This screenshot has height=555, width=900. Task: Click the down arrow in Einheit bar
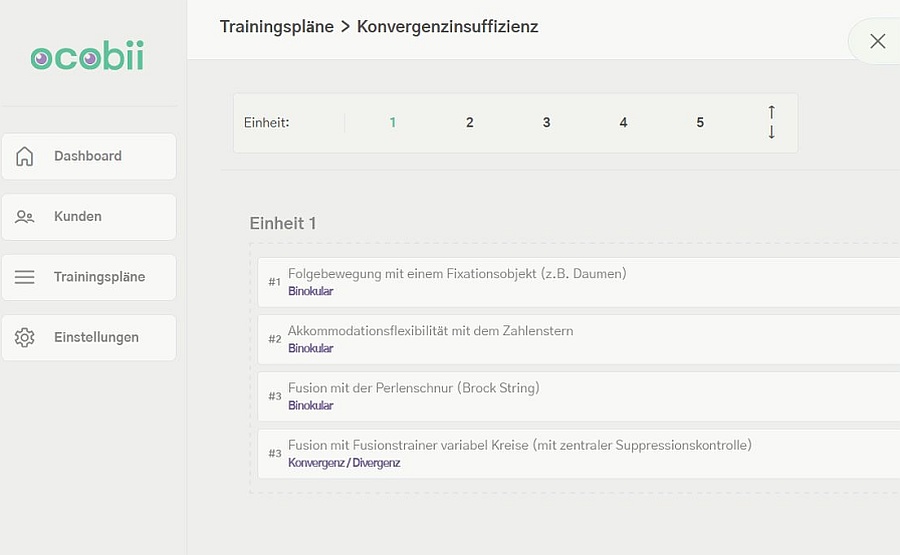pos(771,133)
